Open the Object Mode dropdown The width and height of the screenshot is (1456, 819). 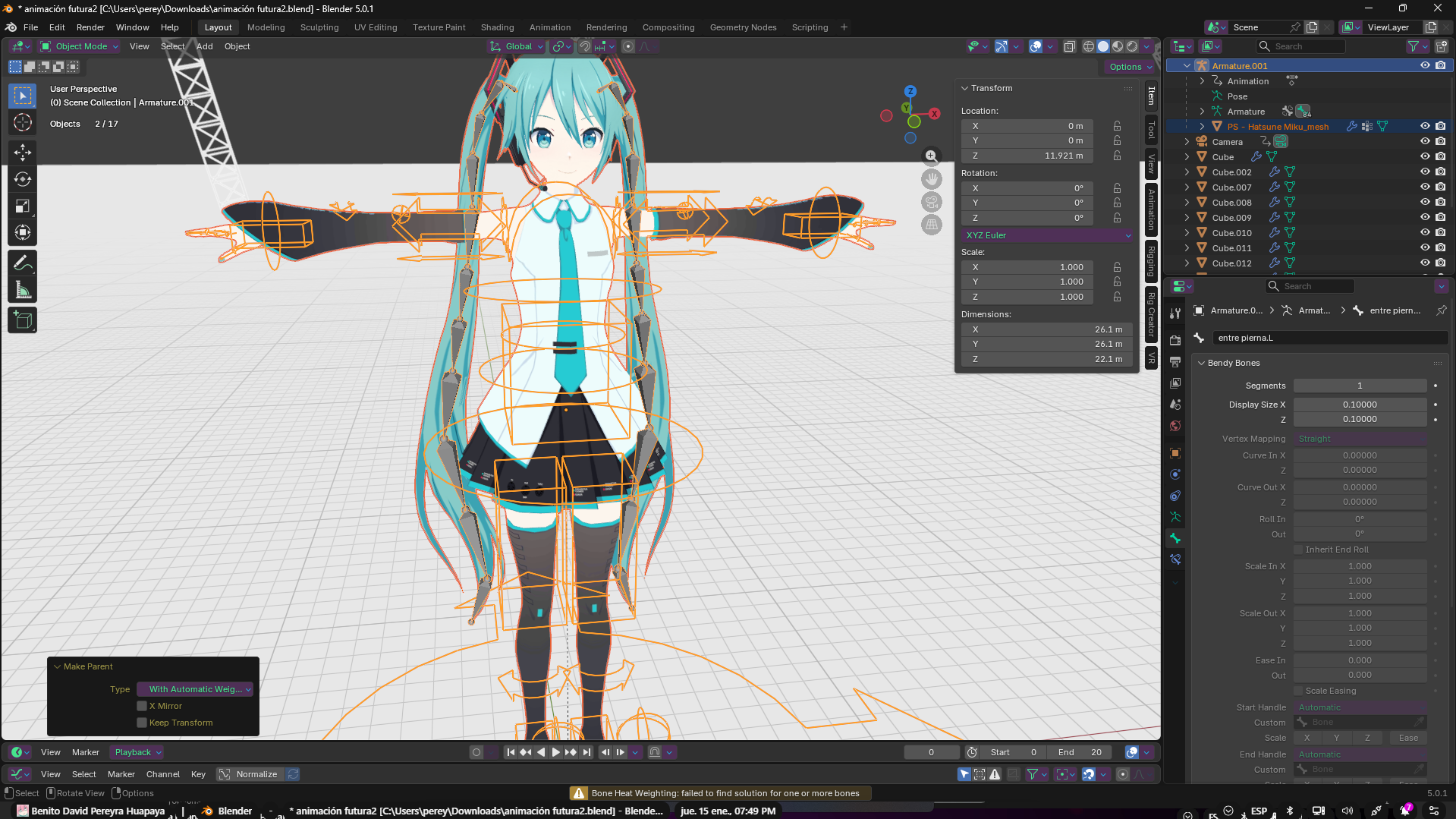(80, 46)
